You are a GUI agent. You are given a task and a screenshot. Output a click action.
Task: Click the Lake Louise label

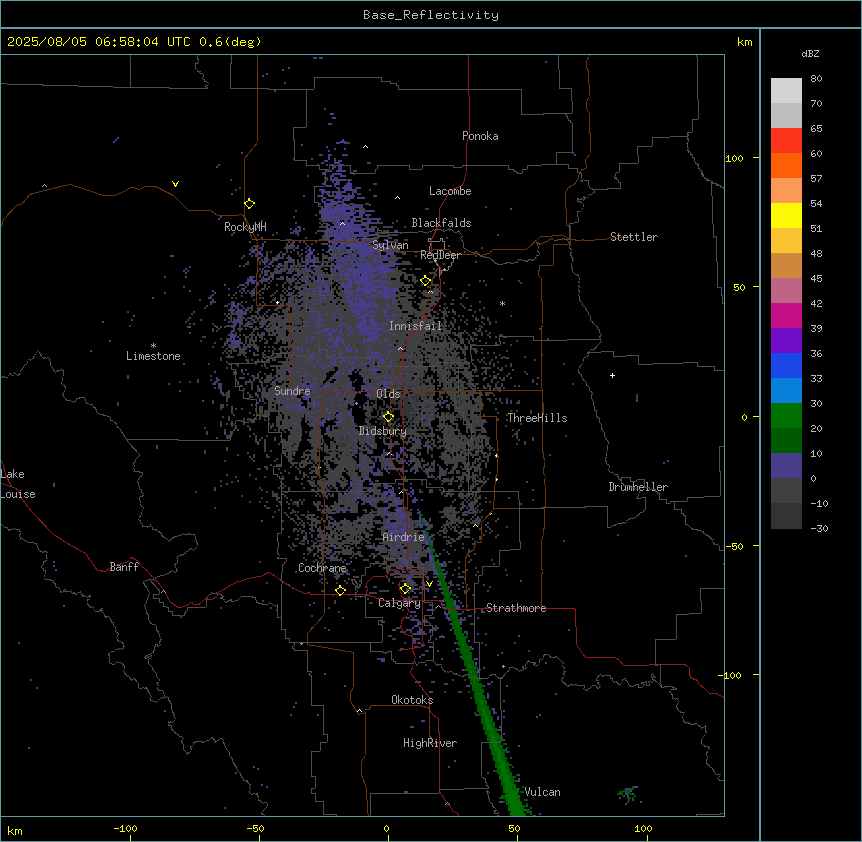point(18,484)
